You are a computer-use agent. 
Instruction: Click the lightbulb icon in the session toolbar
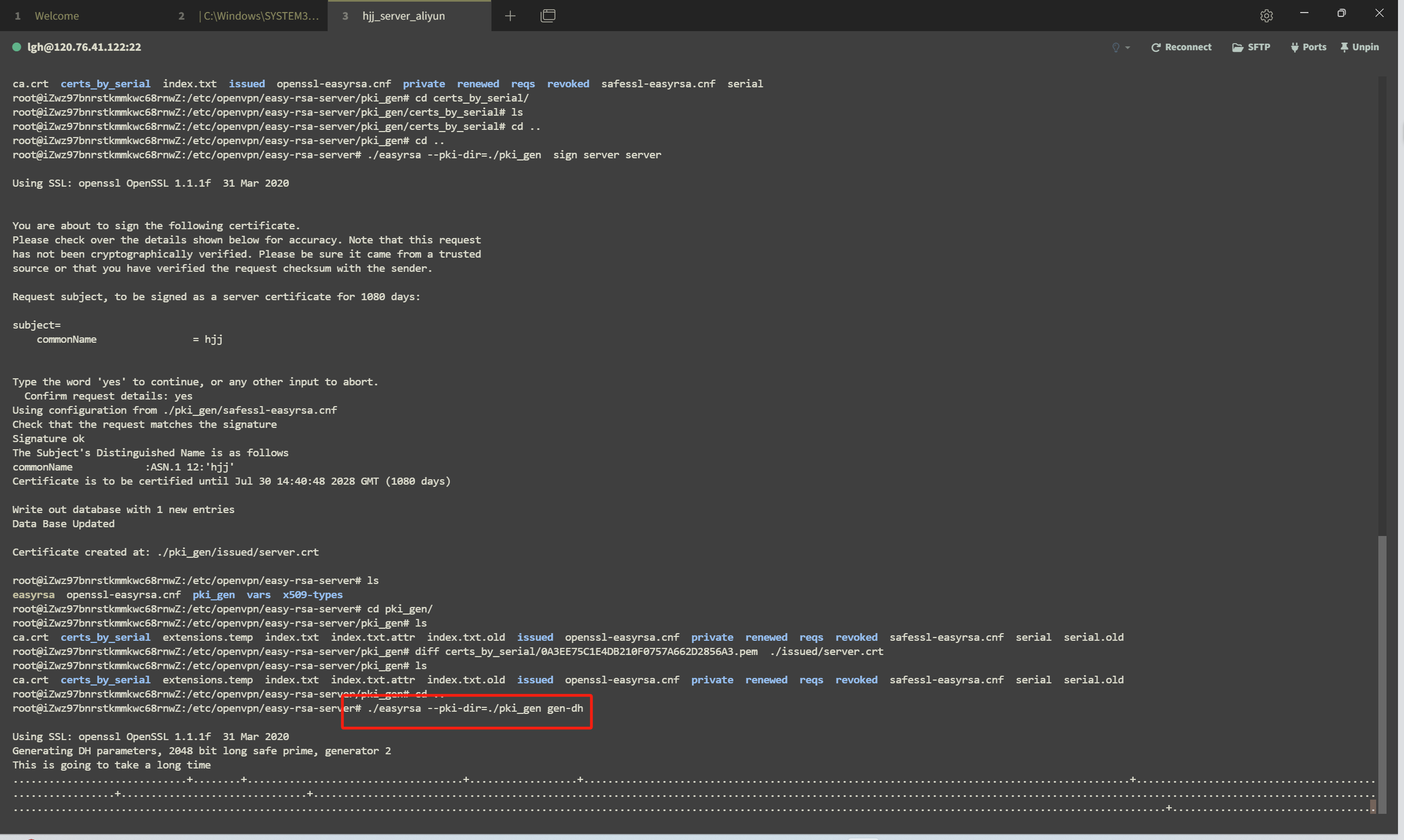[x=1116, y=47]
